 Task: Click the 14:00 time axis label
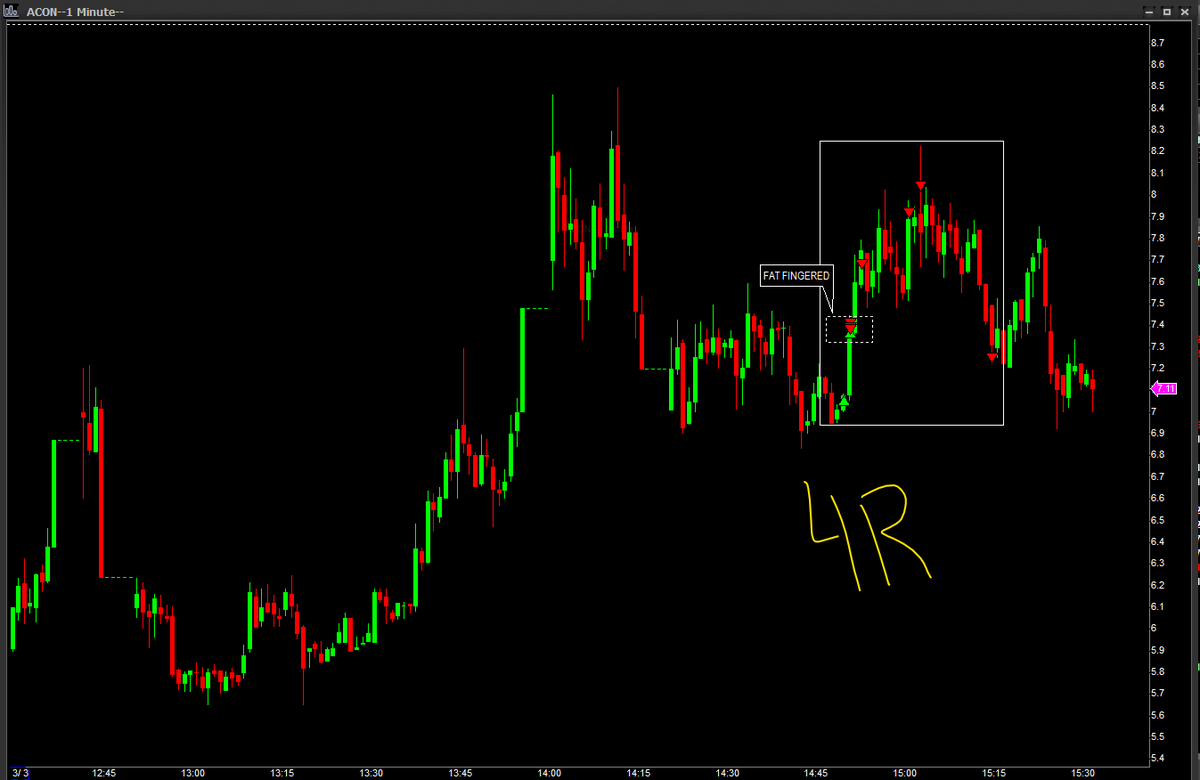(549, 773)
